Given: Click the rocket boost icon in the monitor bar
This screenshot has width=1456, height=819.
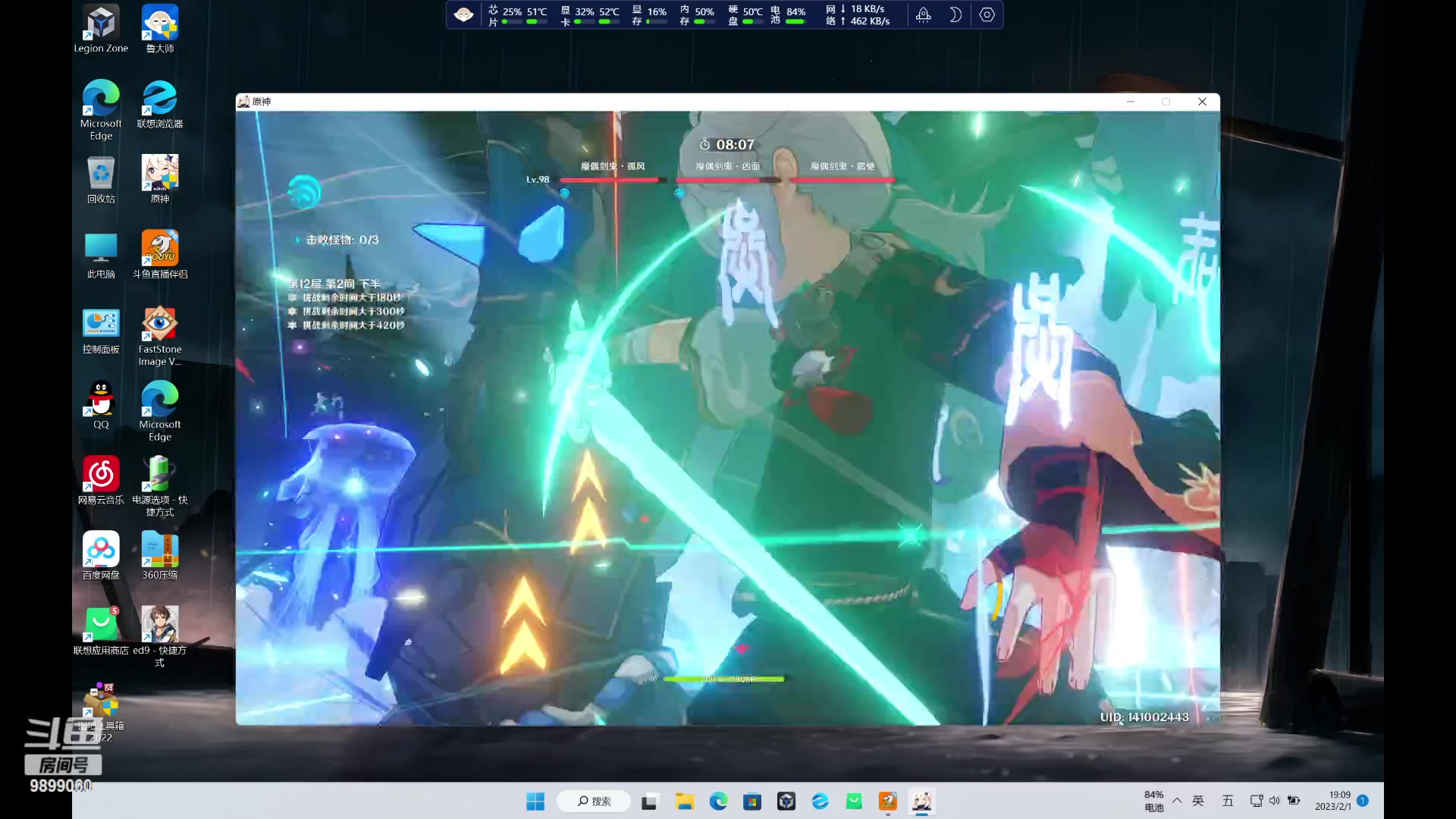Looking at the screenshot, I should (x=923, y=14).
